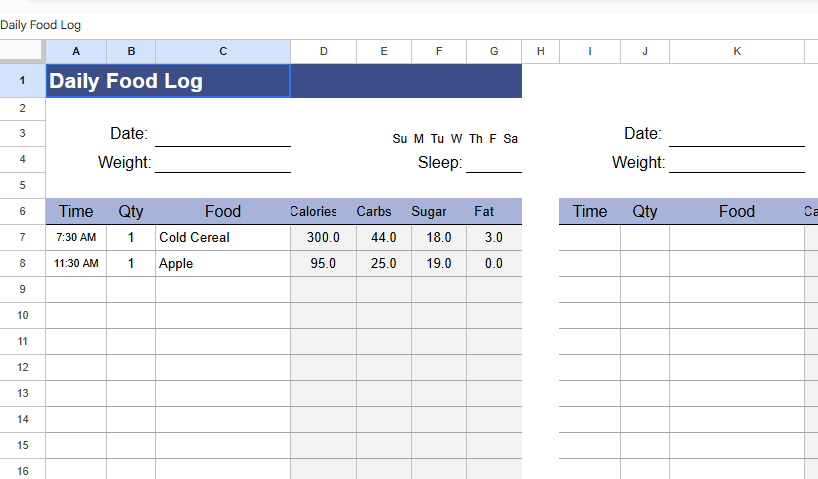
Task: Click the Sleep input line
Action: (x=493, y=162)
